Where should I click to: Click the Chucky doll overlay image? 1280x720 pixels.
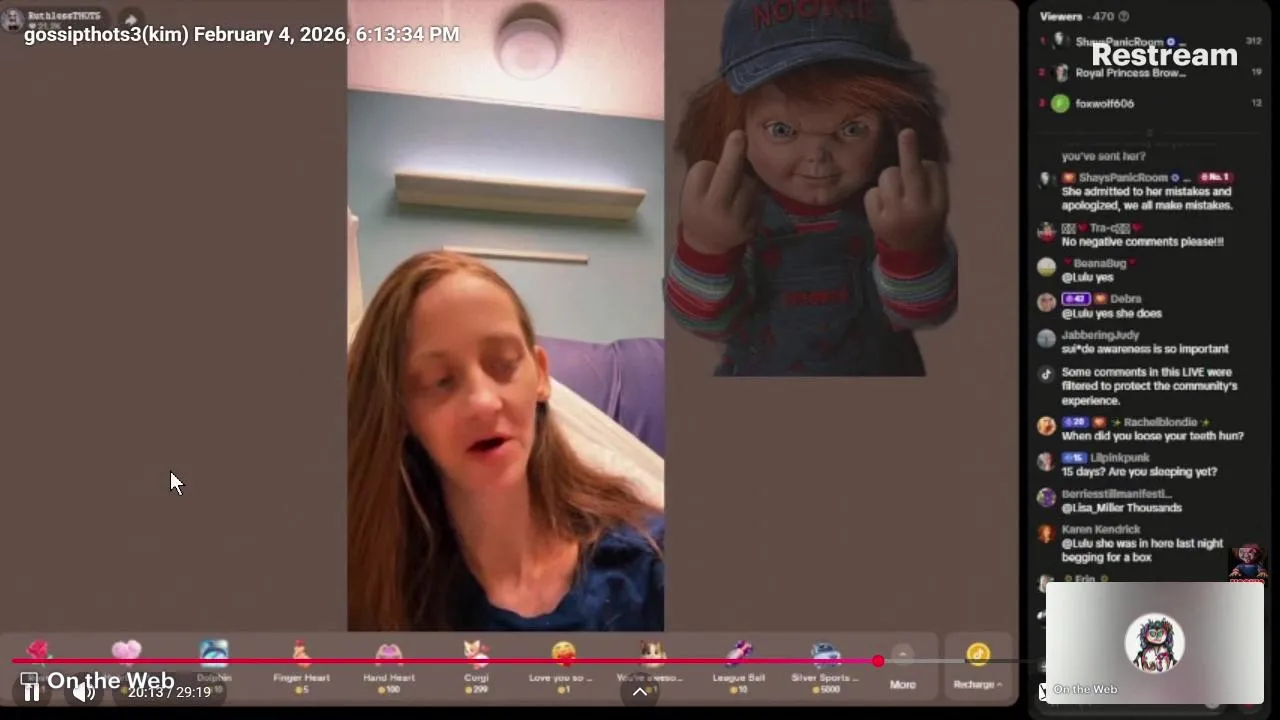(811, 188)
